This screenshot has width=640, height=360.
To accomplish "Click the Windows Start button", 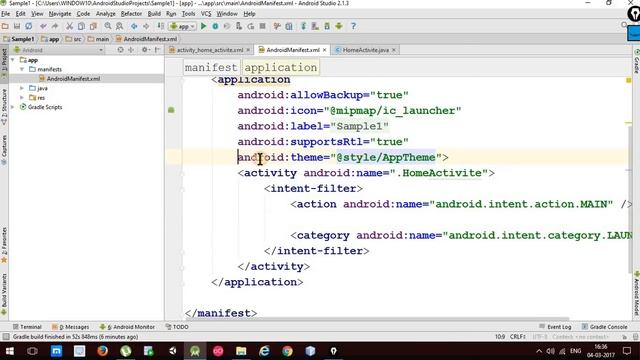I will pyautogui.click(x=9, y=351).
